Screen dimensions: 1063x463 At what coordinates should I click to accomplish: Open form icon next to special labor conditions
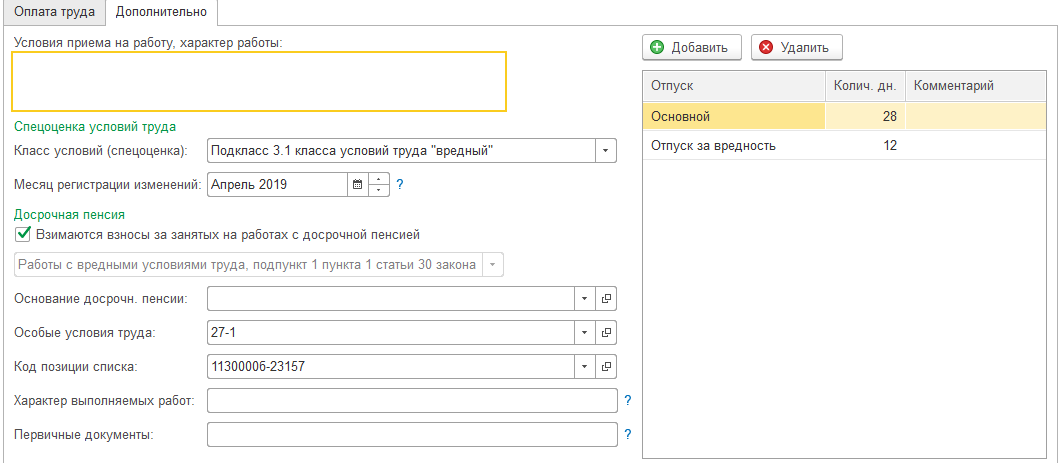click(x=606, y=332)
